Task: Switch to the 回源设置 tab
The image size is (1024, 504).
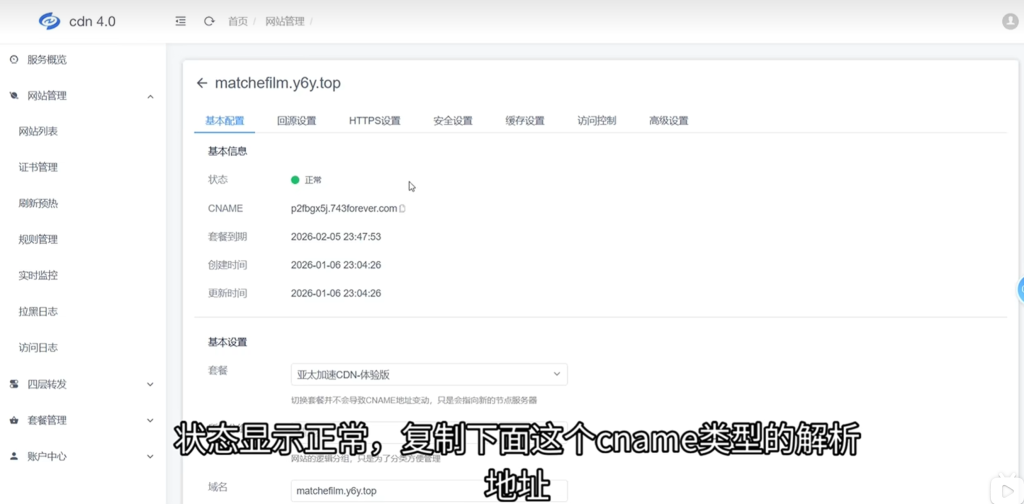Action: pyautogui.click(x=296, y=121)
